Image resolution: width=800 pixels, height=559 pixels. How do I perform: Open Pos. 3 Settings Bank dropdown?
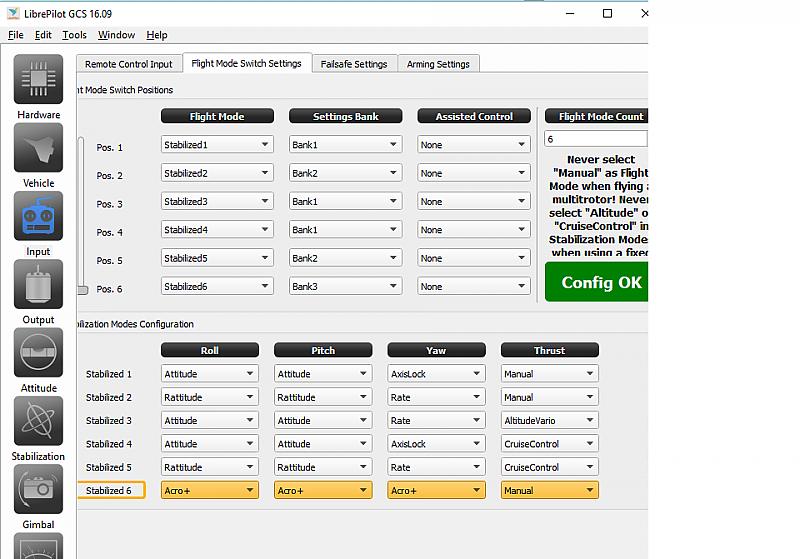(345, 201)
